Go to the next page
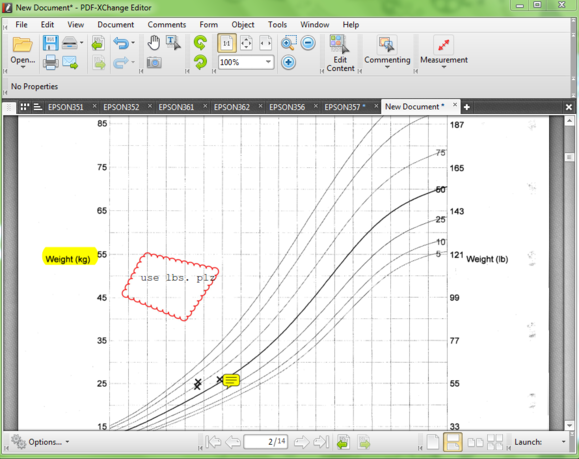This screenshot has width=579, height=459. coord(301,442)
